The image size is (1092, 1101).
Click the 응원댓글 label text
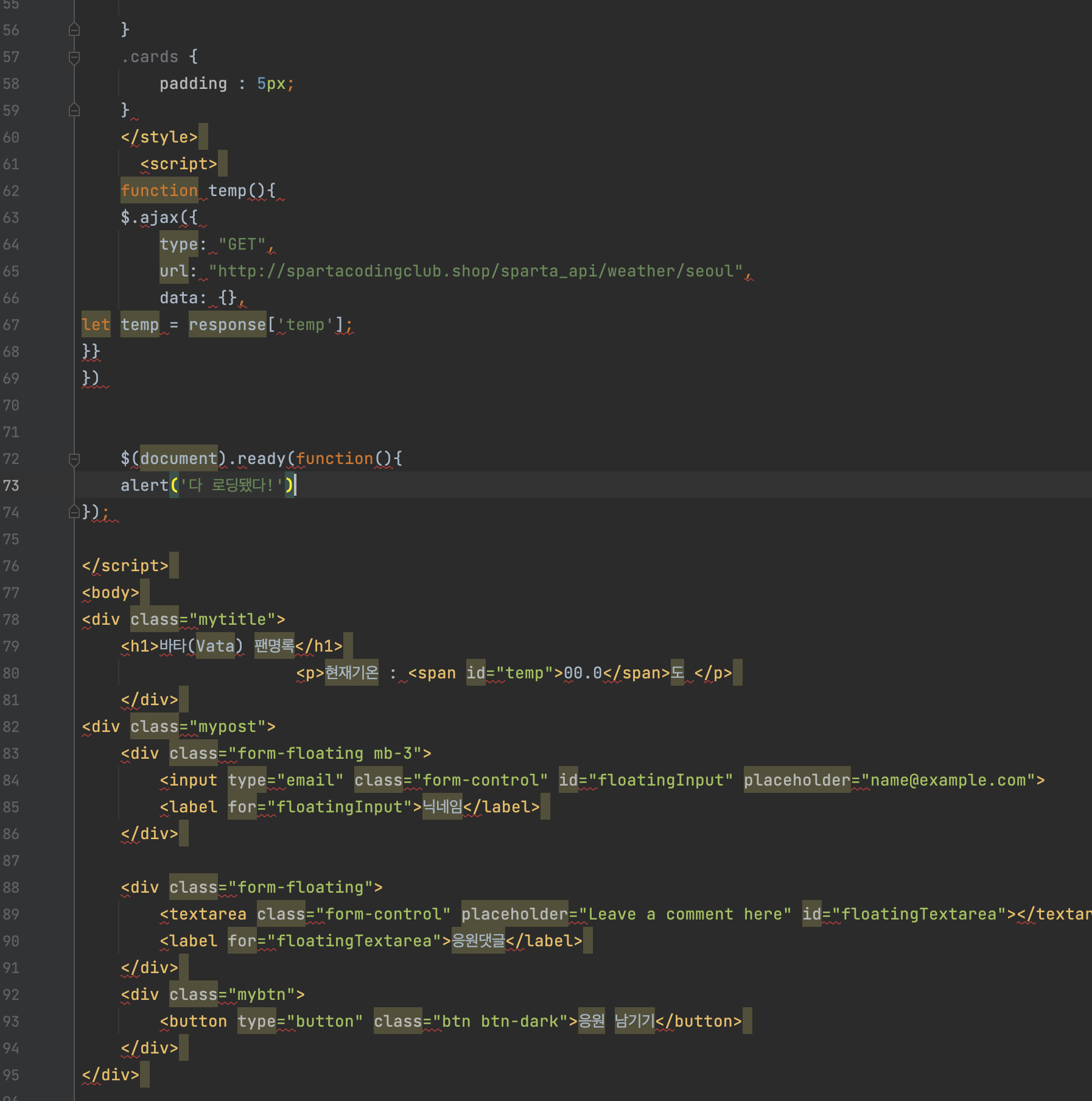click(x=478, y=941)
